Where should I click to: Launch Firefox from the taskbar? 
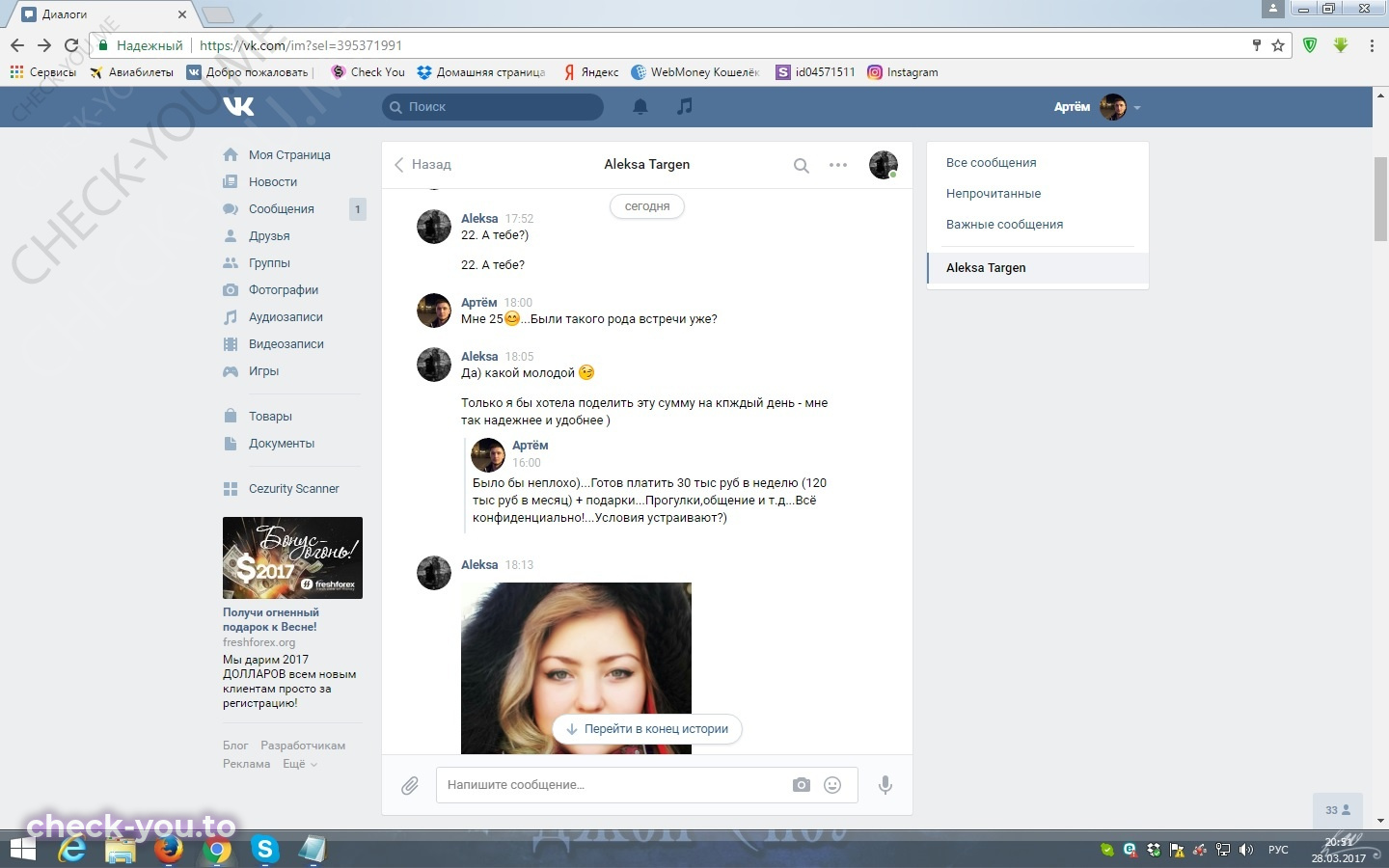[x=169, y=850]
